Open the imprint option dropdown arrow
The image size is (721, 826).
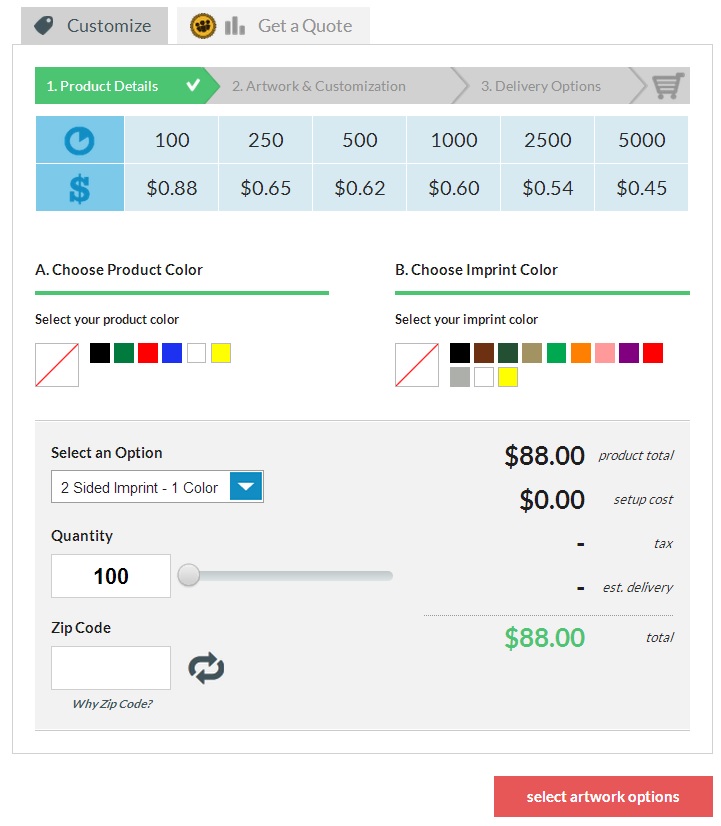[247, 487]
